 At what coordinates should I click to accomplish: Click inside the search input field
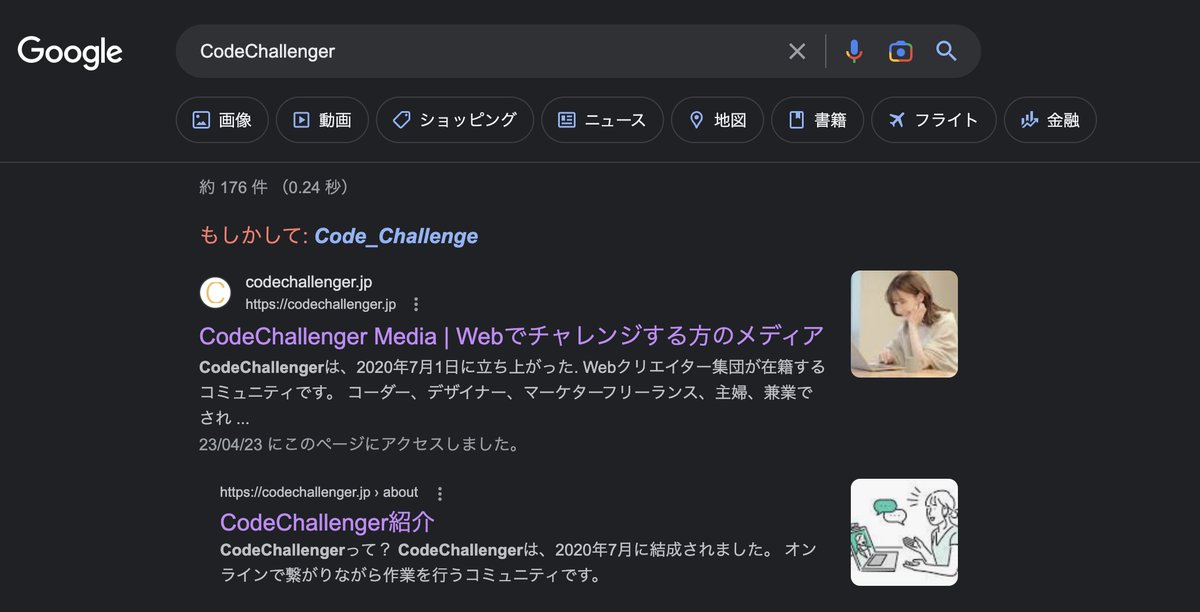point(450,50)
